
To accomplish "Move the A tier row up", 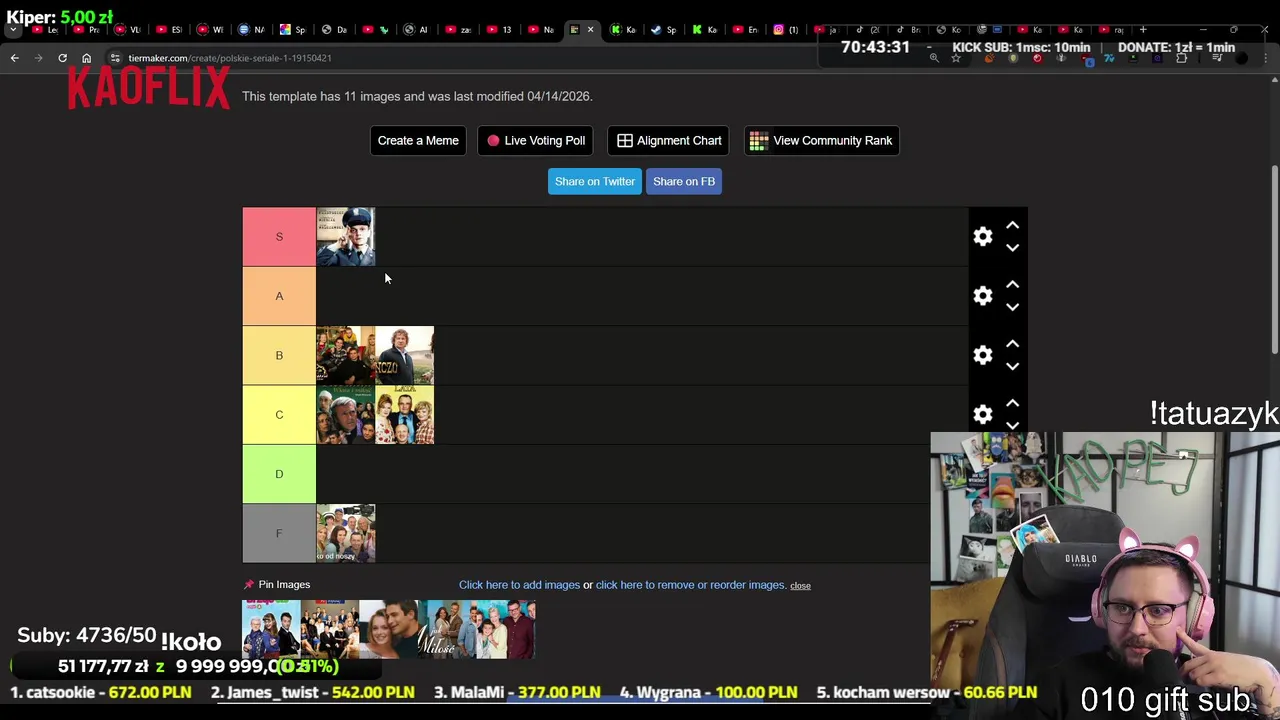I will click(1012, 285).
